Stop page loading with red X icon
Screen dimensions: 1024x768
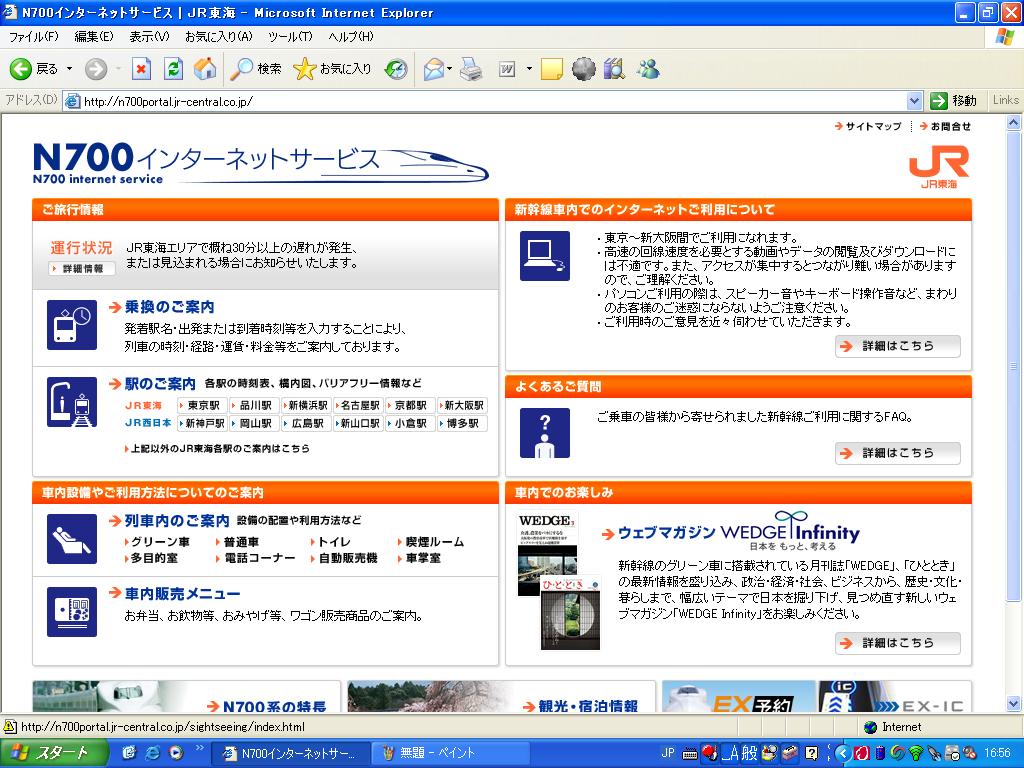coord(141,69)
